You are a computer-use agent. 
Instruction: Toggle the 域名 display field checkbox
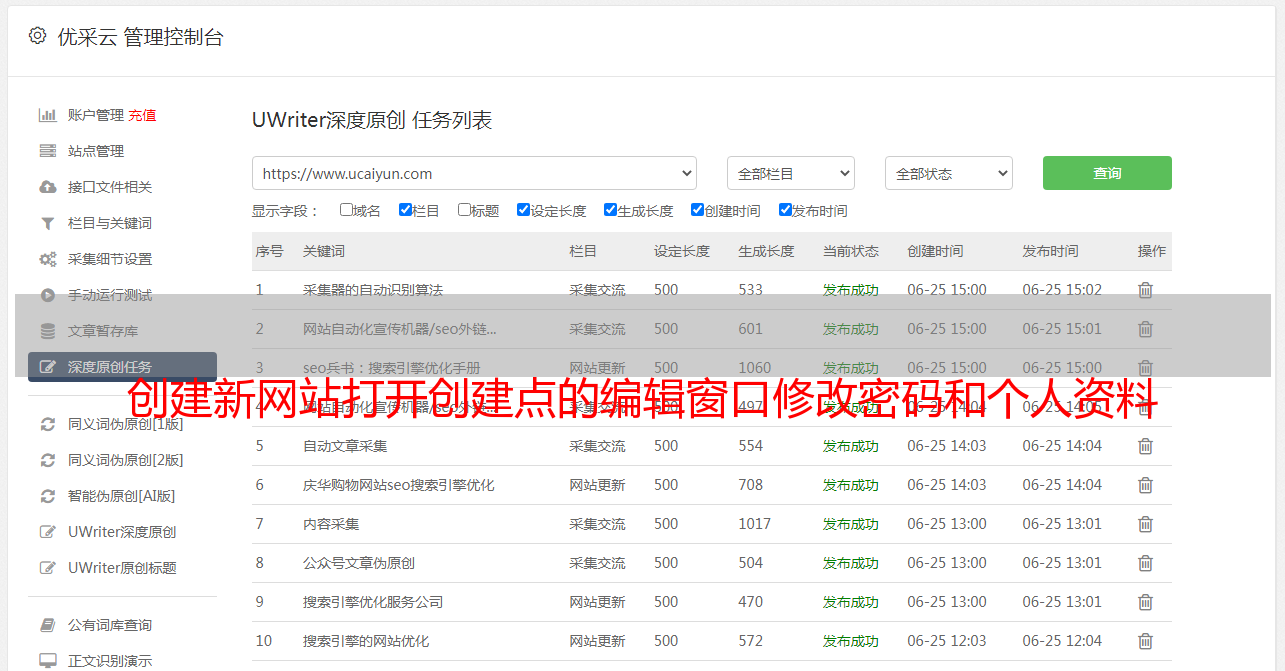pyautogui.click(x=346, y=210)
